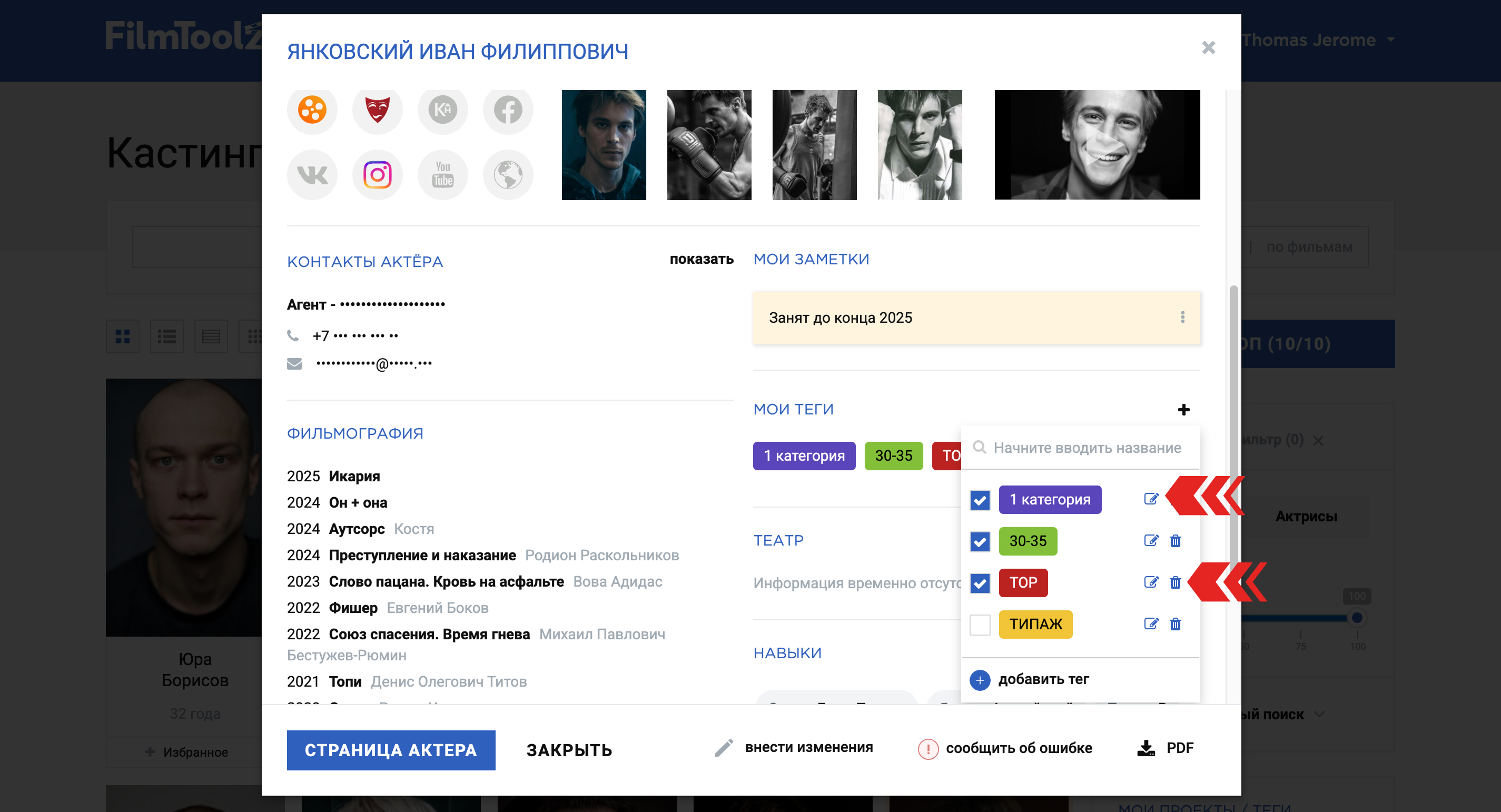Image resolution: width=1501 pixels, height=812 pixels.
Task: Open the actor's YouTube icon link
Action: coord(443,175)
